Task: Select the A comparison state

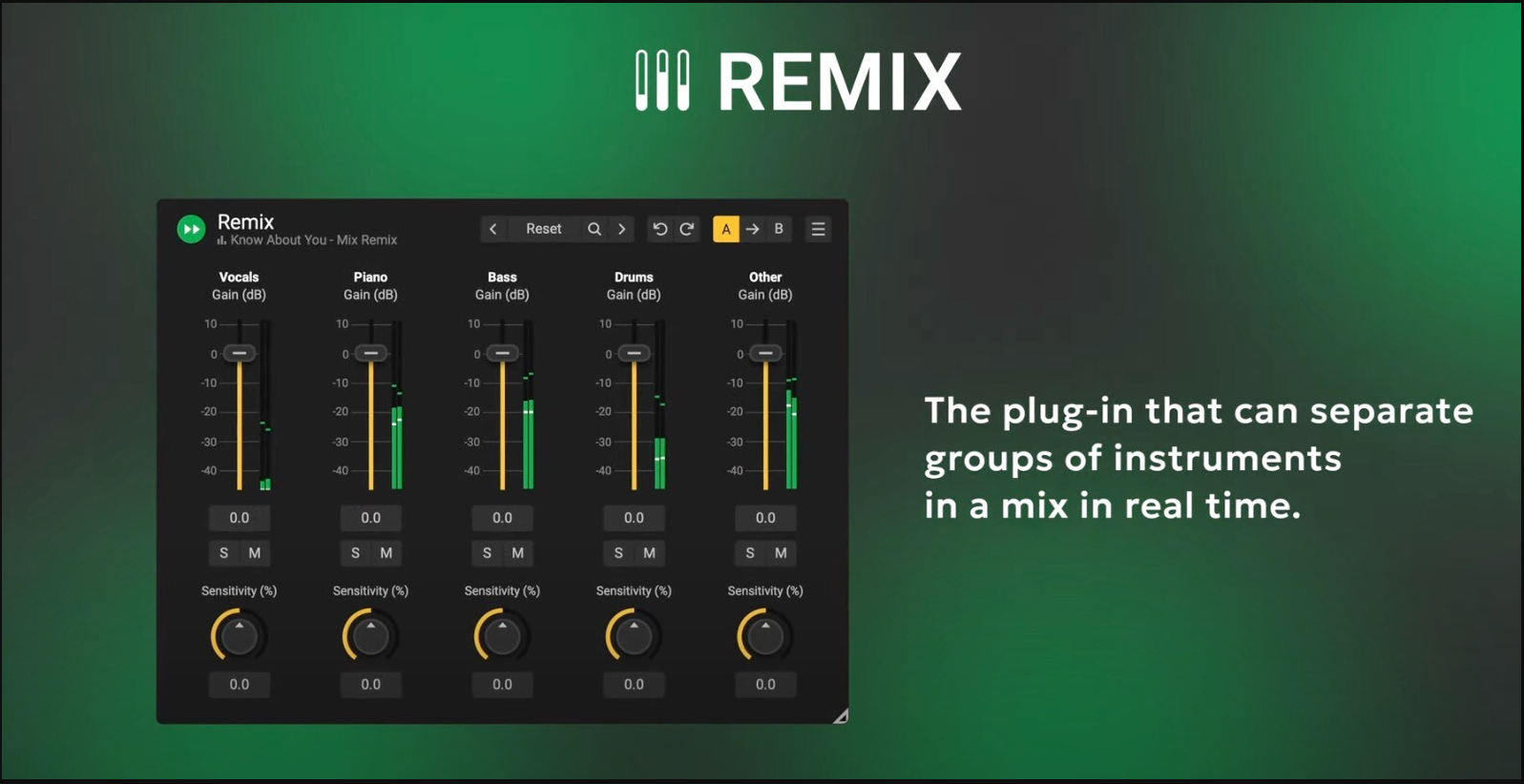Action: [x=726, y=229]
